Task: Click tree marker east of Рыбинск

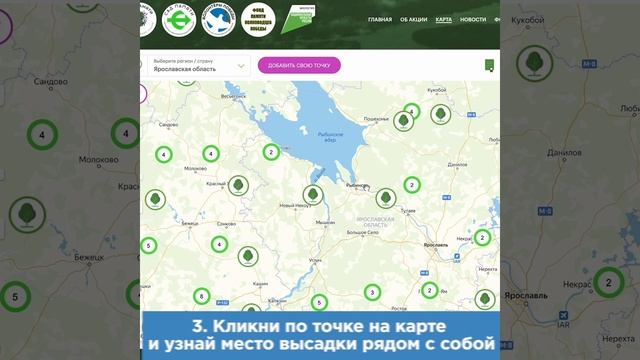Action: 386,199
